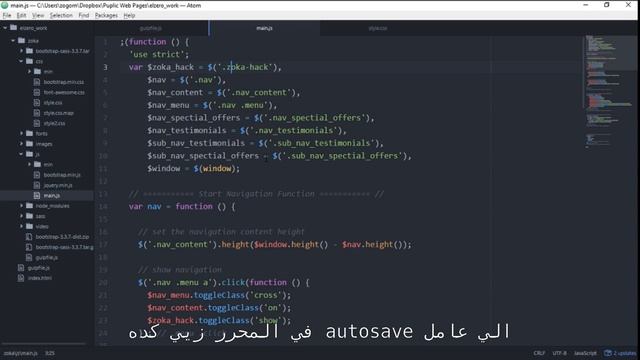The image size is (640, 360).
Task: Click the bootstrap.min.css file icon
Action: [x=37, y=82]
